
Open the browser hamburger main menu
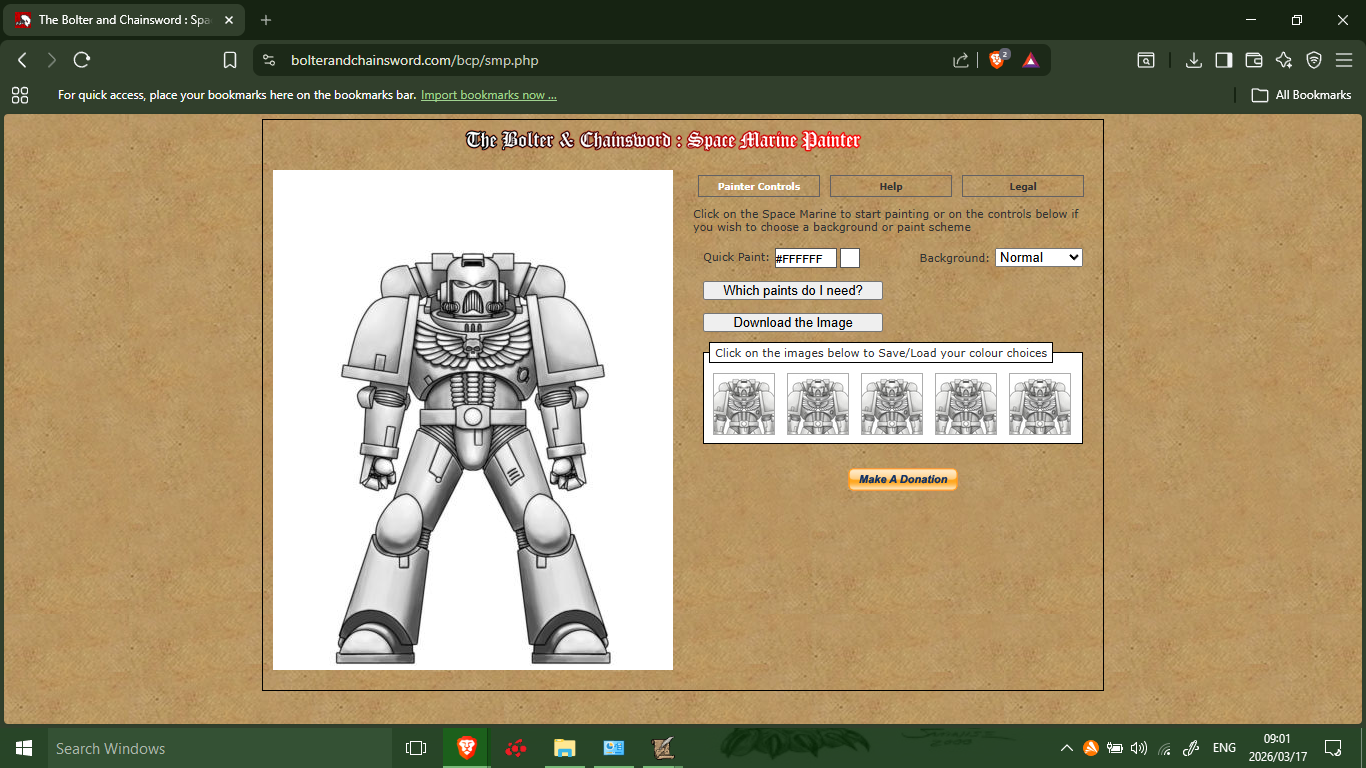(1343, 60)
